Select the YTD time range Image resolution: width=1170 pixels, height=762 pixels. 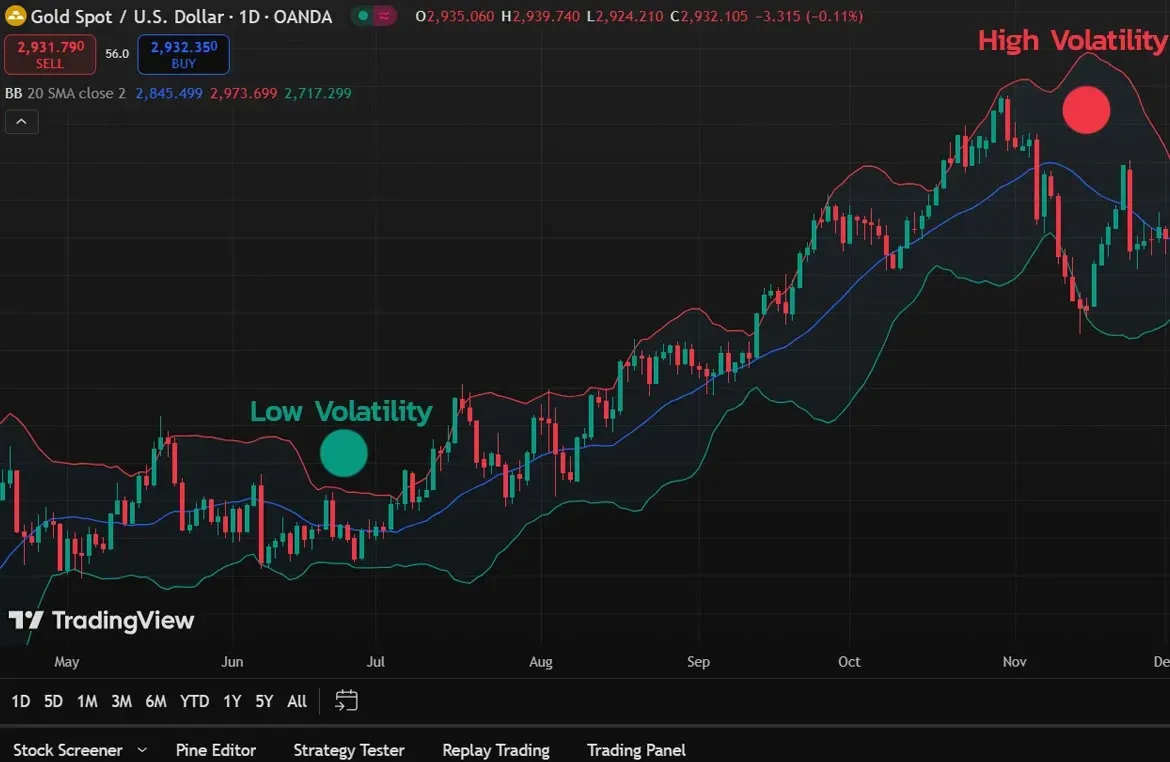point(195,702)
